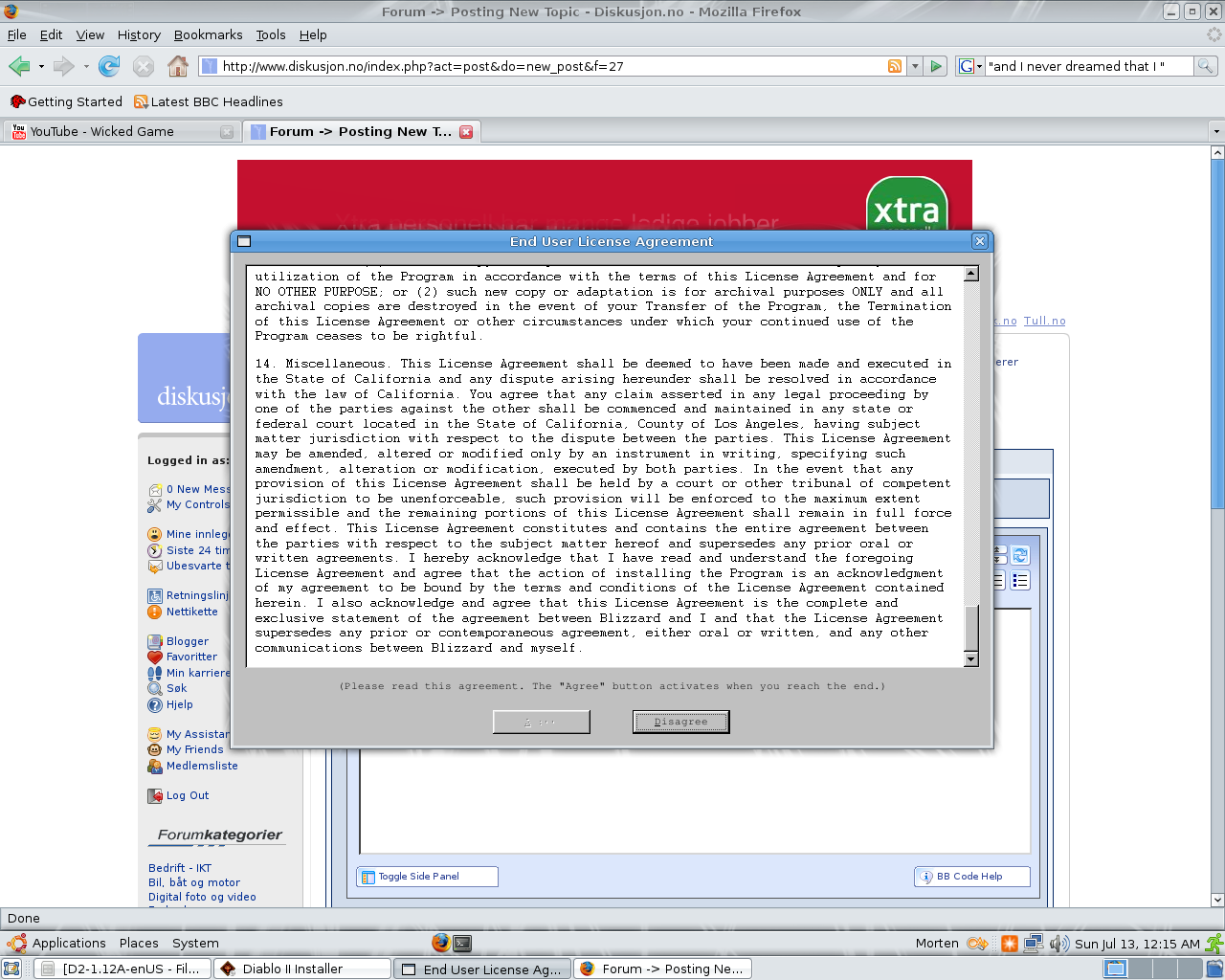Switch to the YouTube - Wicked Game tab
Screen dimensions: 1225x980
point(122,131)
